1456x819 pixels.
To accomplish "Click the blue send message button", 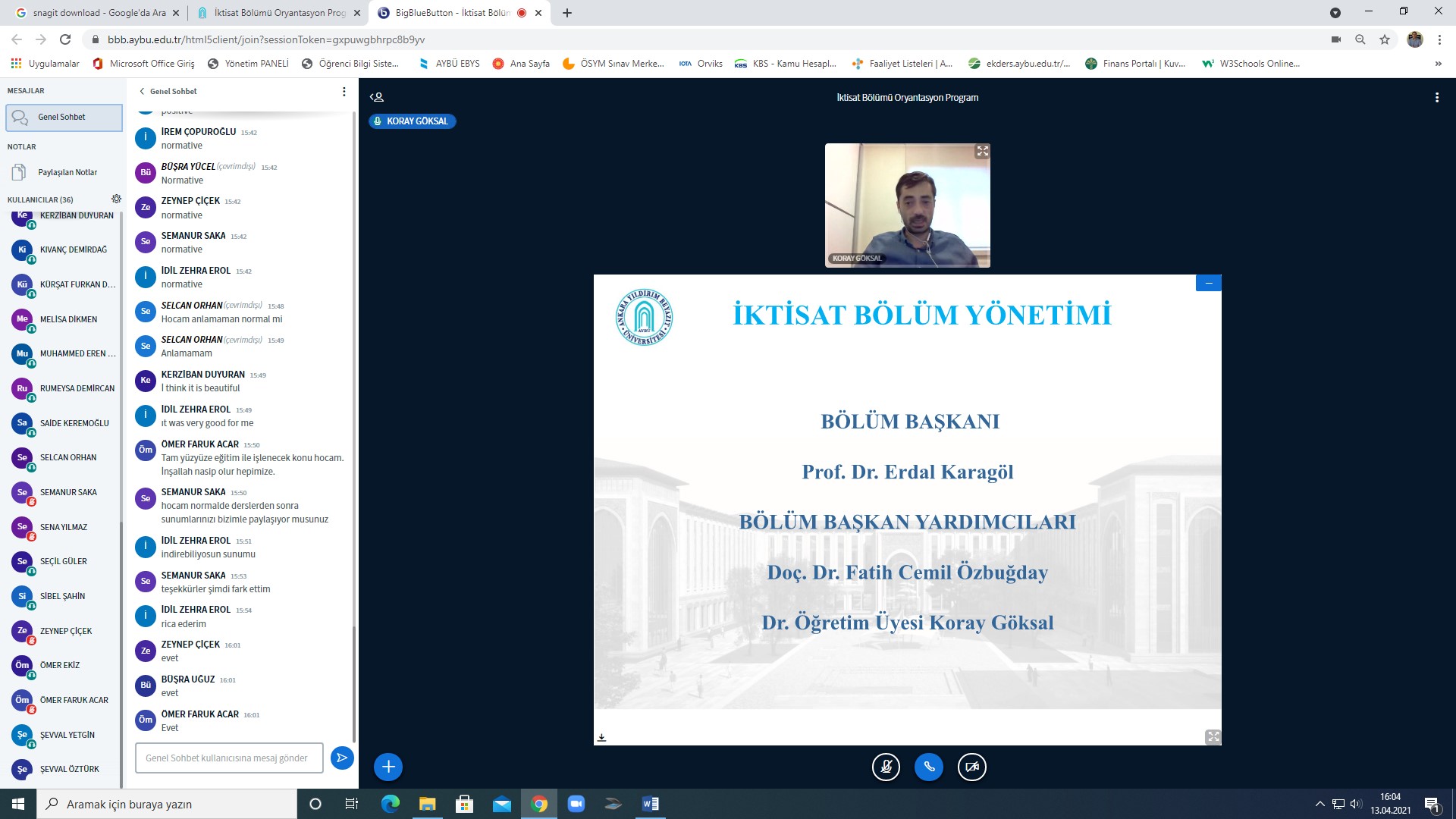I will tap(342, 758).
